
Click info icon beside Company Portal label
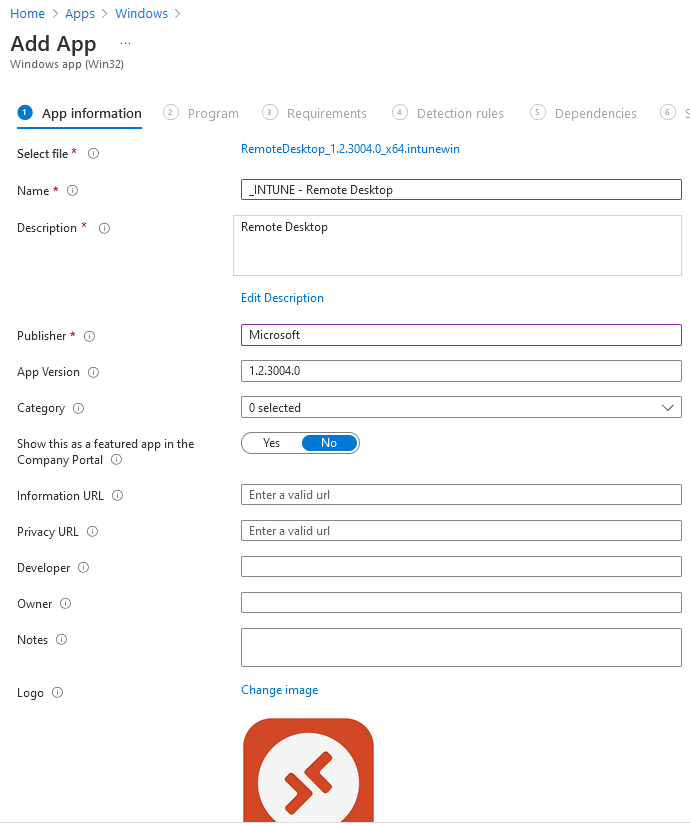pos(117,459)
